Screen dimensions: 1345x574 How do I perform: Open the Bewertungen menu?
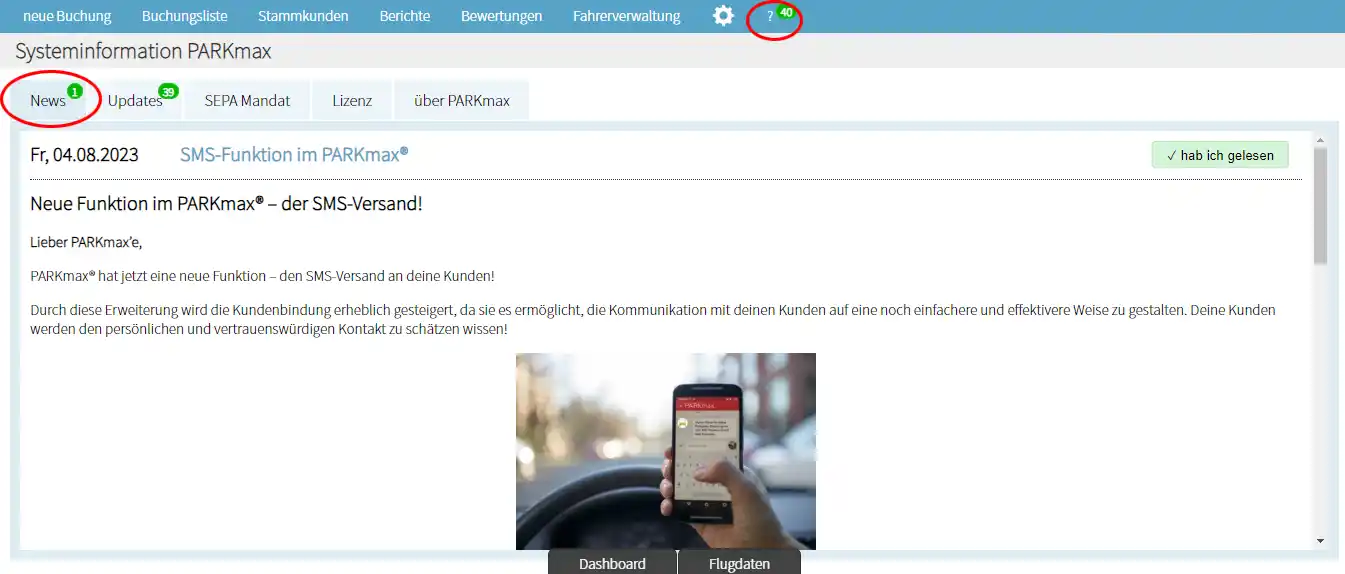(x=502, y=16)
